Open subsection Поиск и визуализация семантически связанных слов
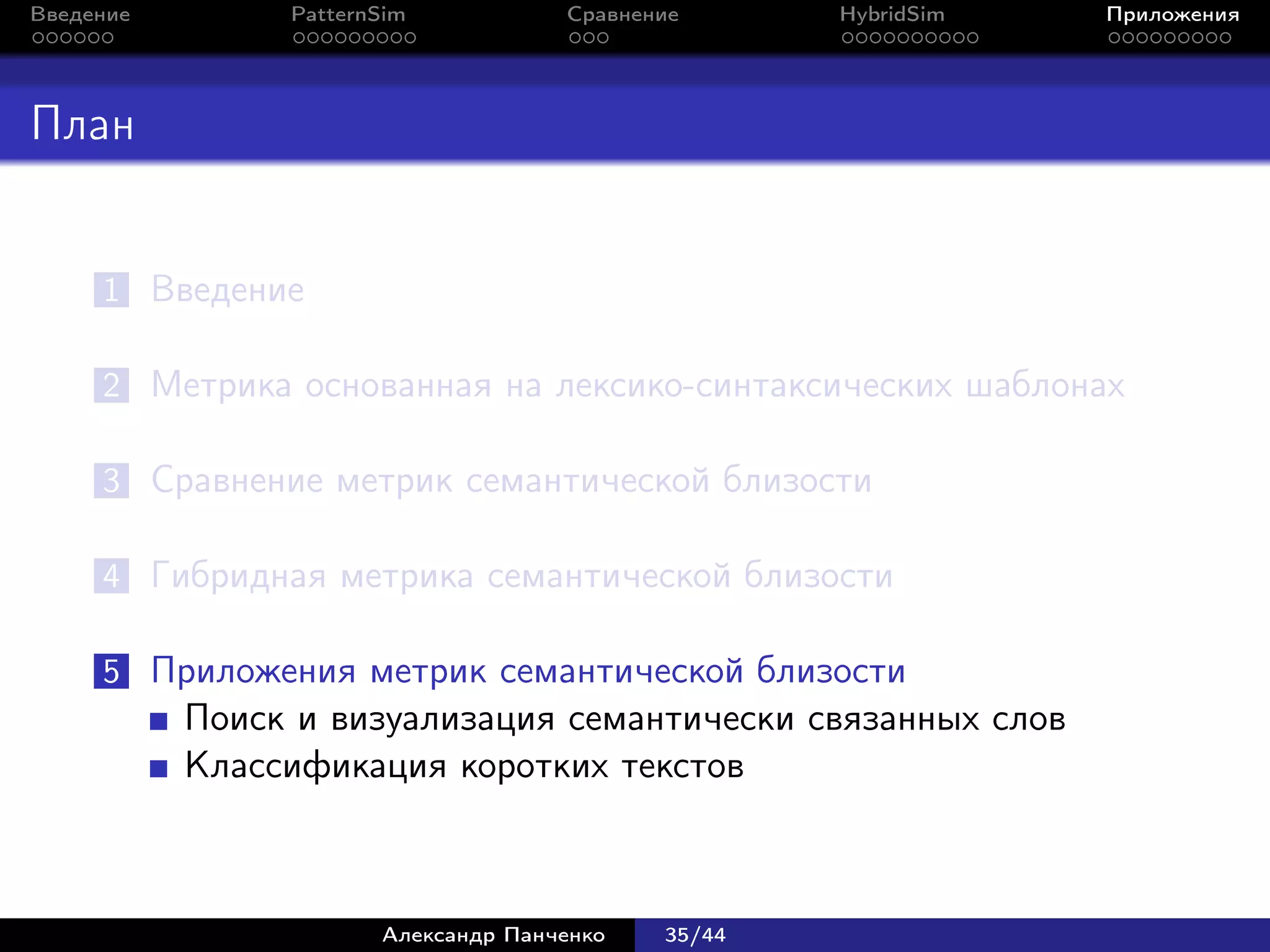 pyautogui.click(x=625, y=719)
